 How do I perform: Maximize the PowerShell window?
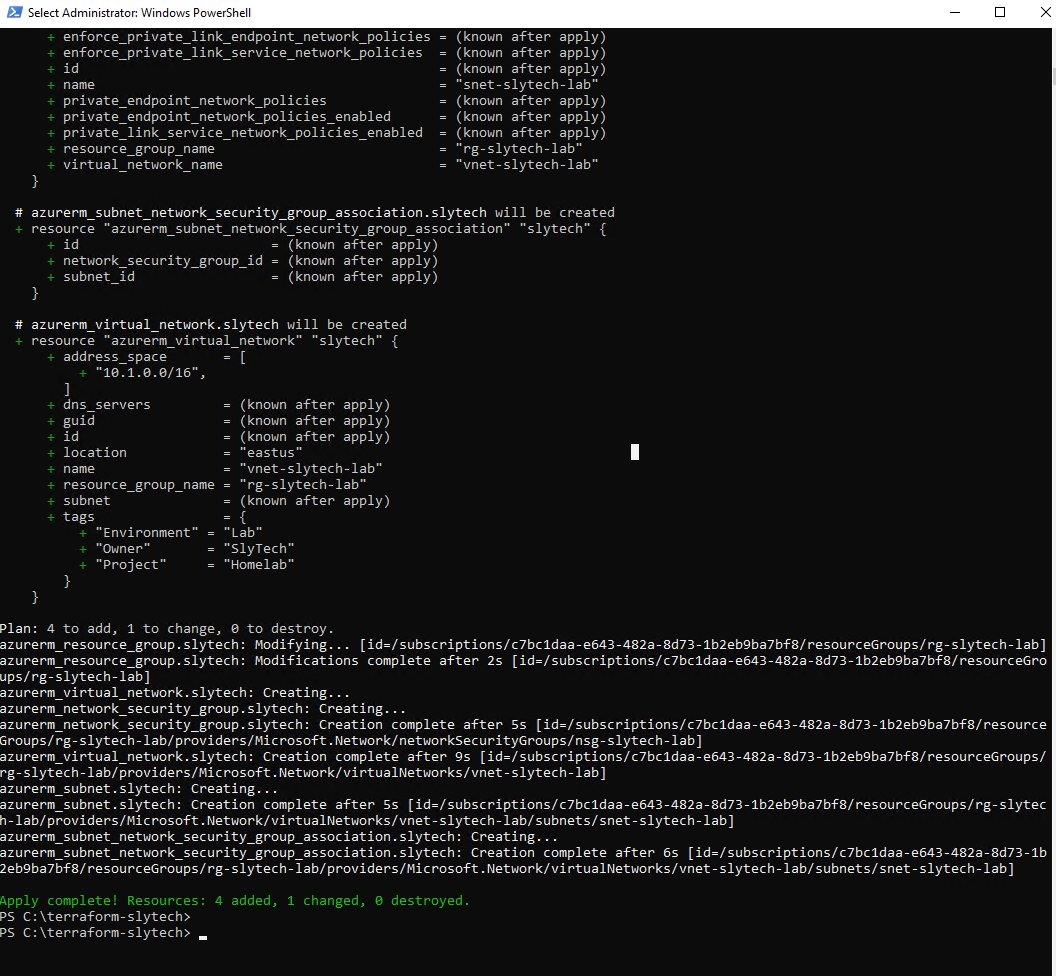click(1000, 12)
